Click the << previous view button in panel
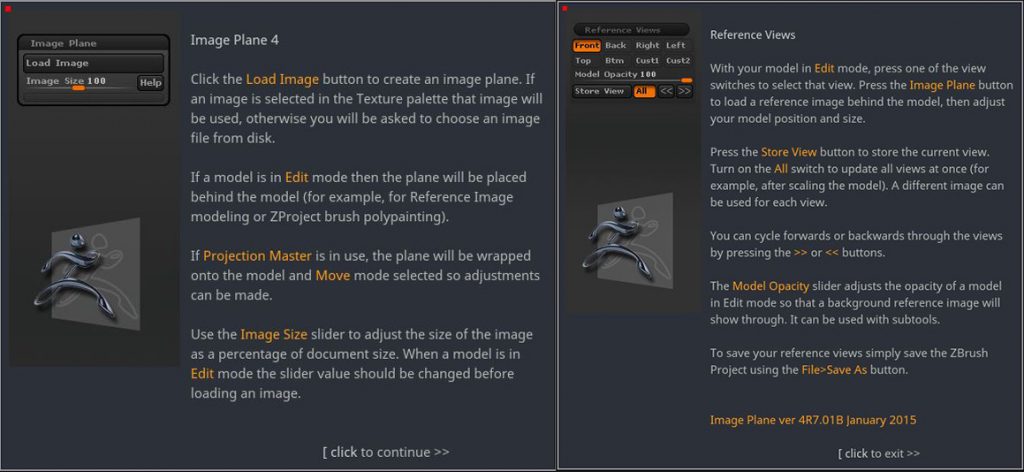 coord(665,91)
